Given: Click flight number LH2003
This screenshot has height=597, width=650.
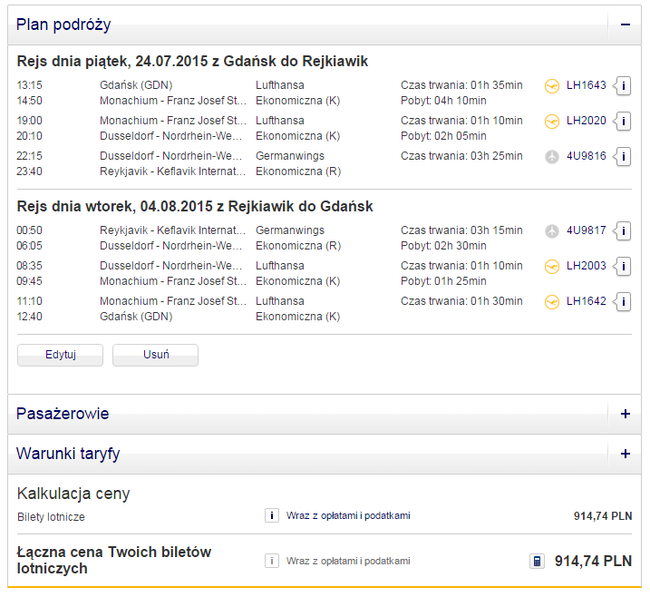Looking at the screenshot, I should tap(586, 266).
